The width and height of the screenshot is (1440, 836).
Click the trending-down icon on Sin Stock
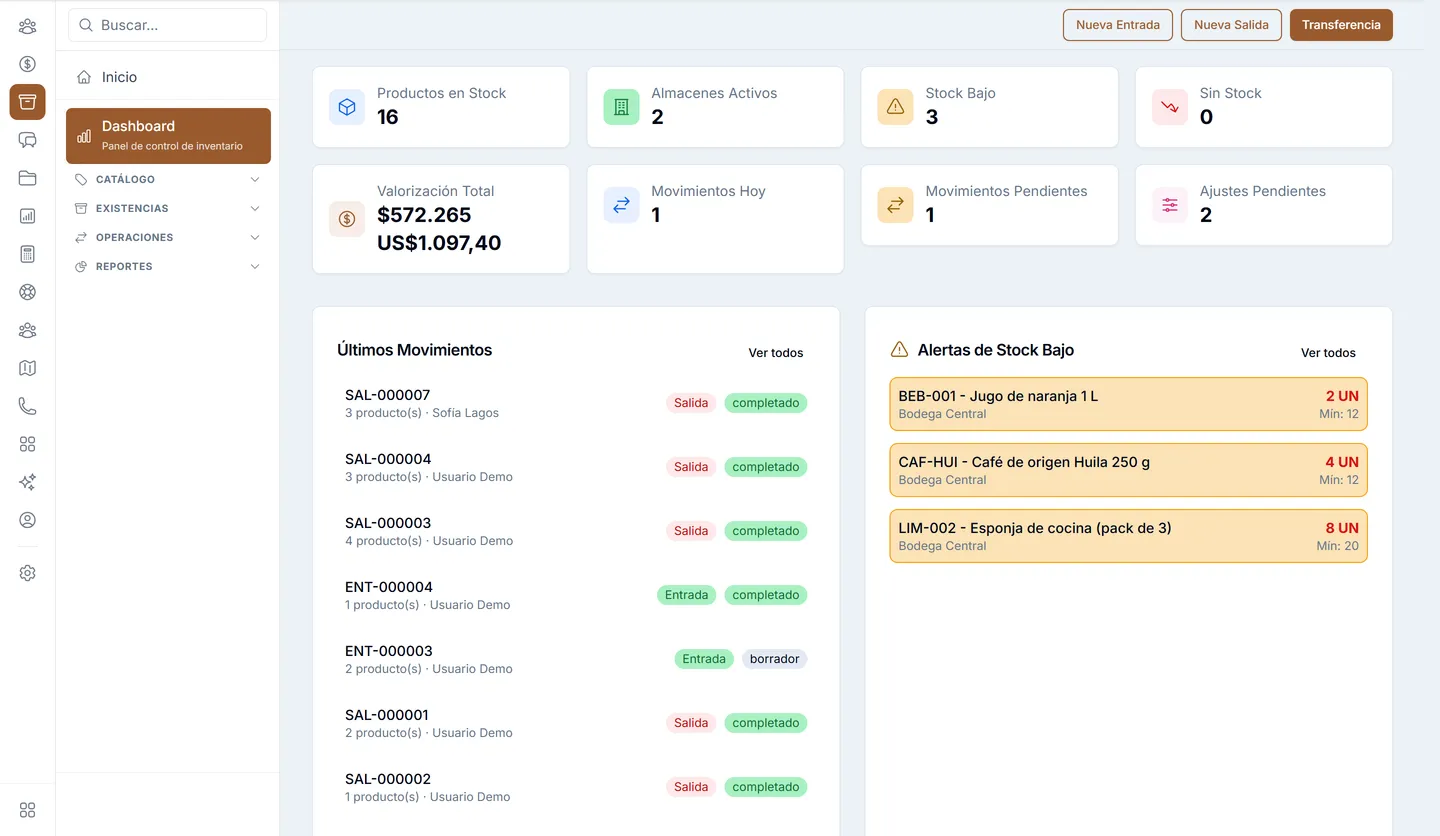tap(1170, 107)
